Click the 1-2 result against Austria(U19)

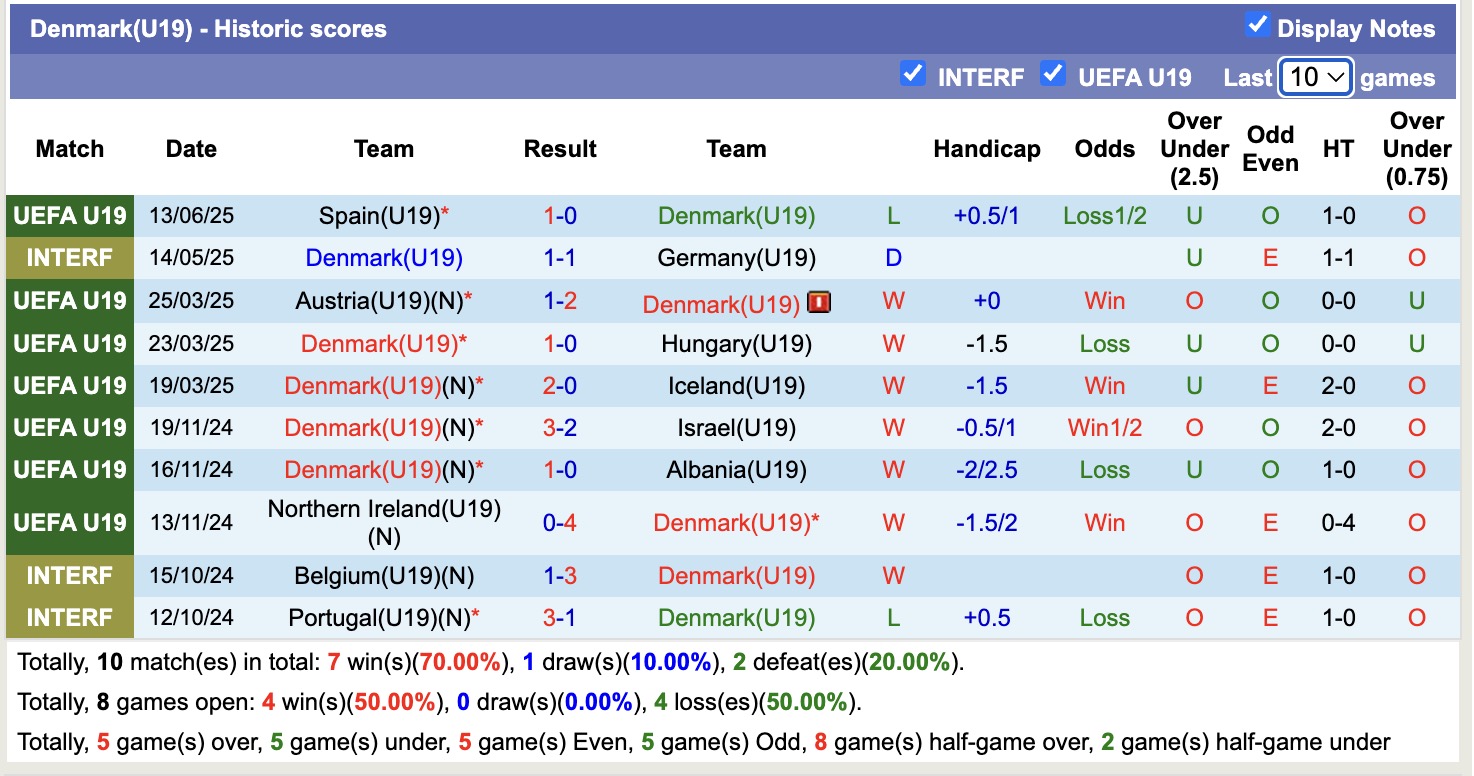(560, 302)
